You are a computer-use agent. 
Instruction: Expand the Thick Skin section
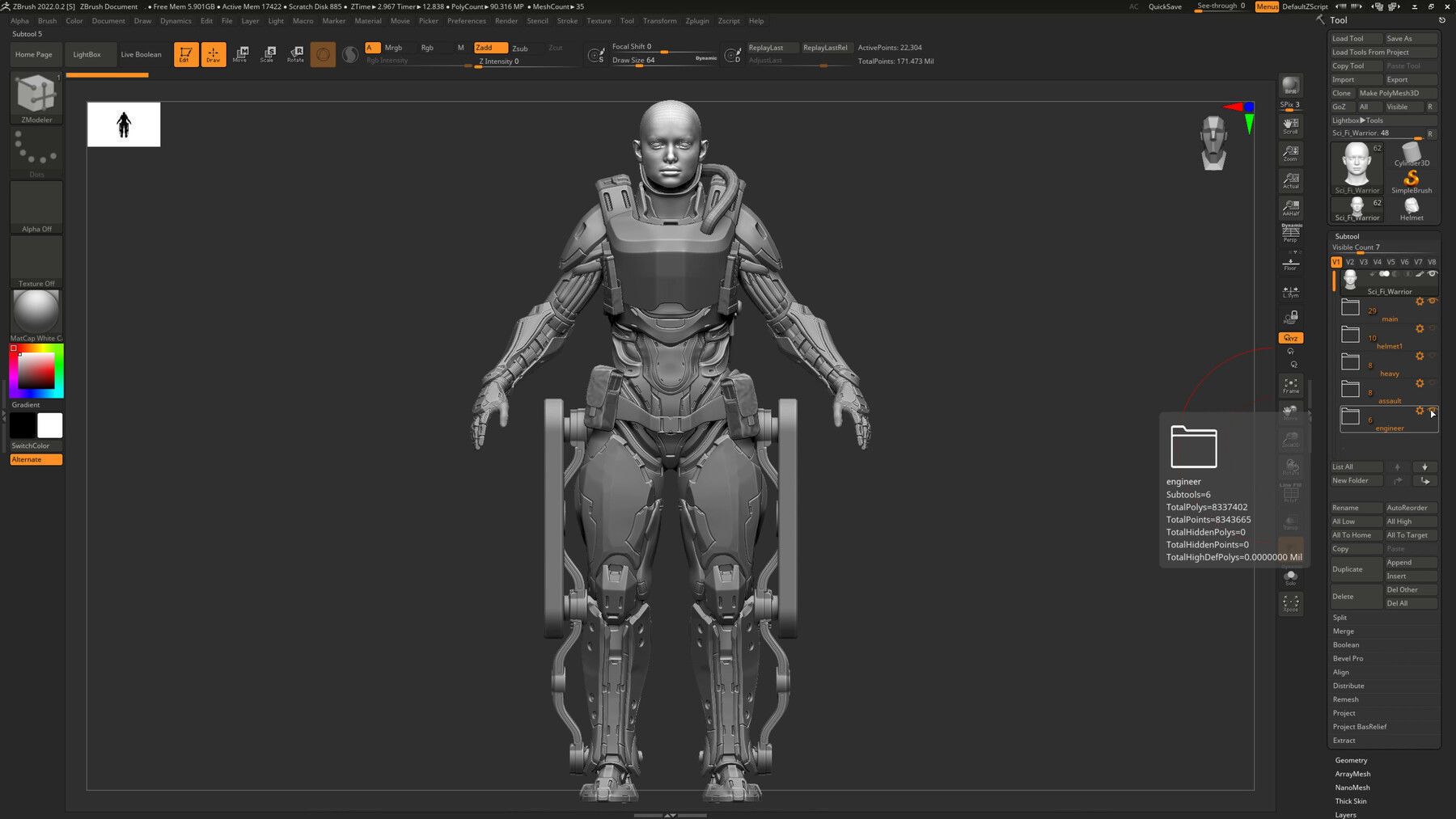(1351, 801)
